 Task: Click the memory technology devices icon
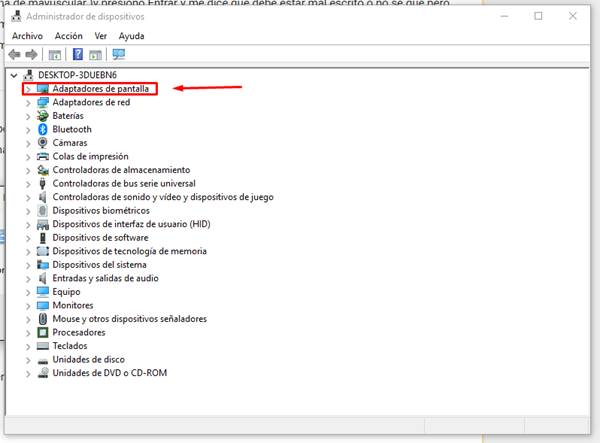[x=43, y=251]
